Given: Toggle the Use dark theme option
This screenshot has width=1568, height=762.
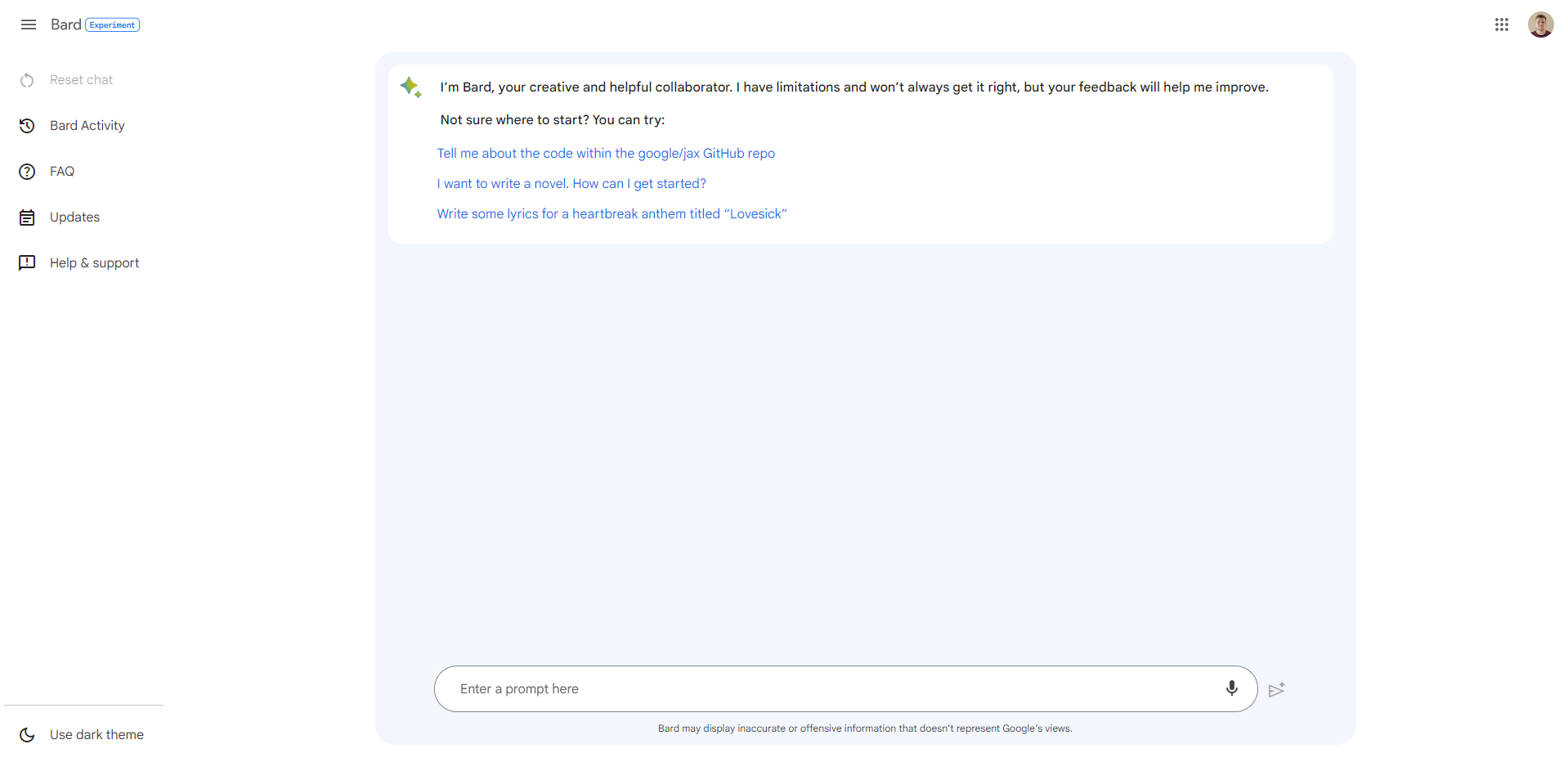Looking at the screenshot, I should tap(96, 734).
